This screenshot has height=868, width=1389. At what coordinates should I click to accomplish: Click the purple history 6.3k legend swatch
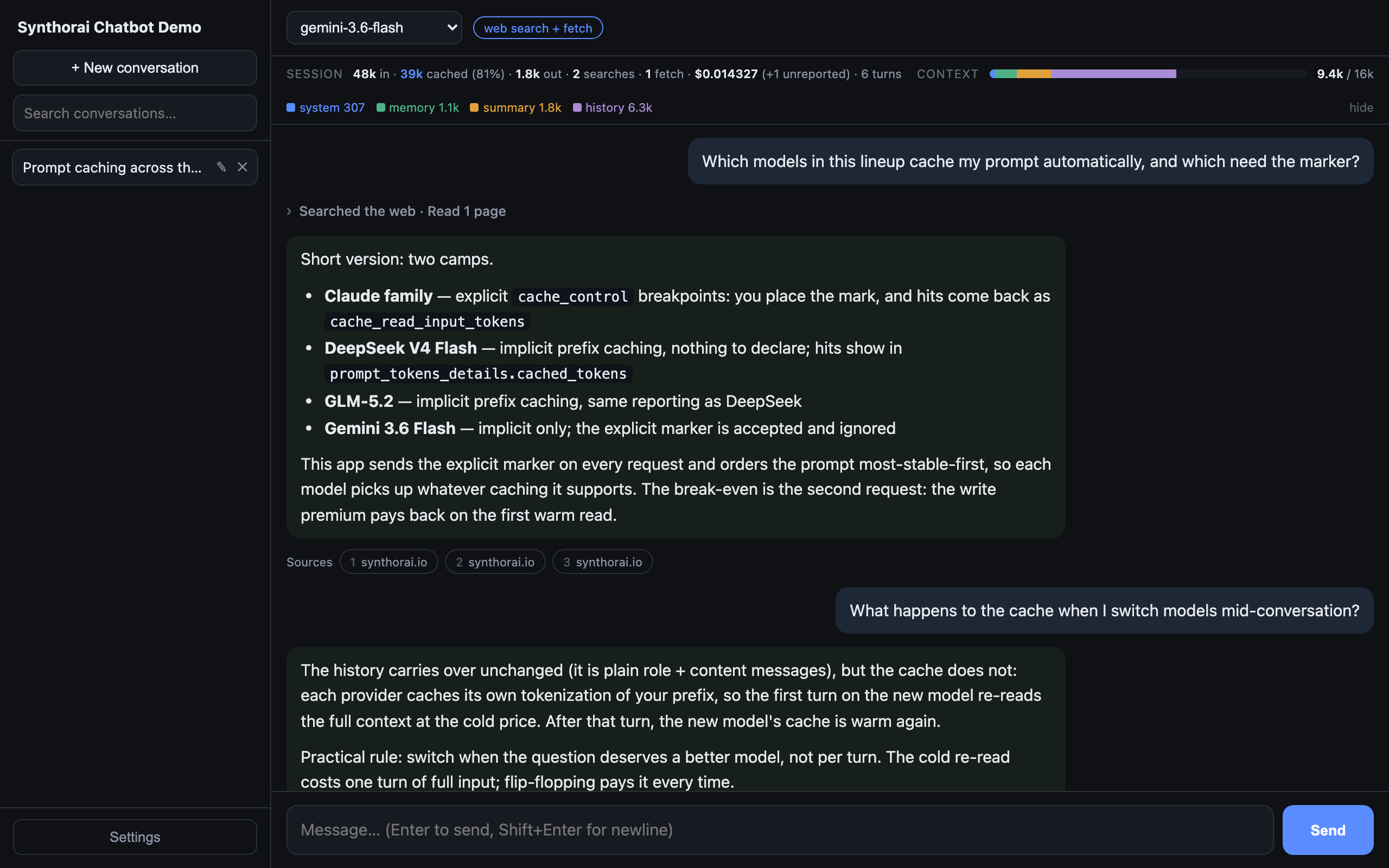pos(577,107)
